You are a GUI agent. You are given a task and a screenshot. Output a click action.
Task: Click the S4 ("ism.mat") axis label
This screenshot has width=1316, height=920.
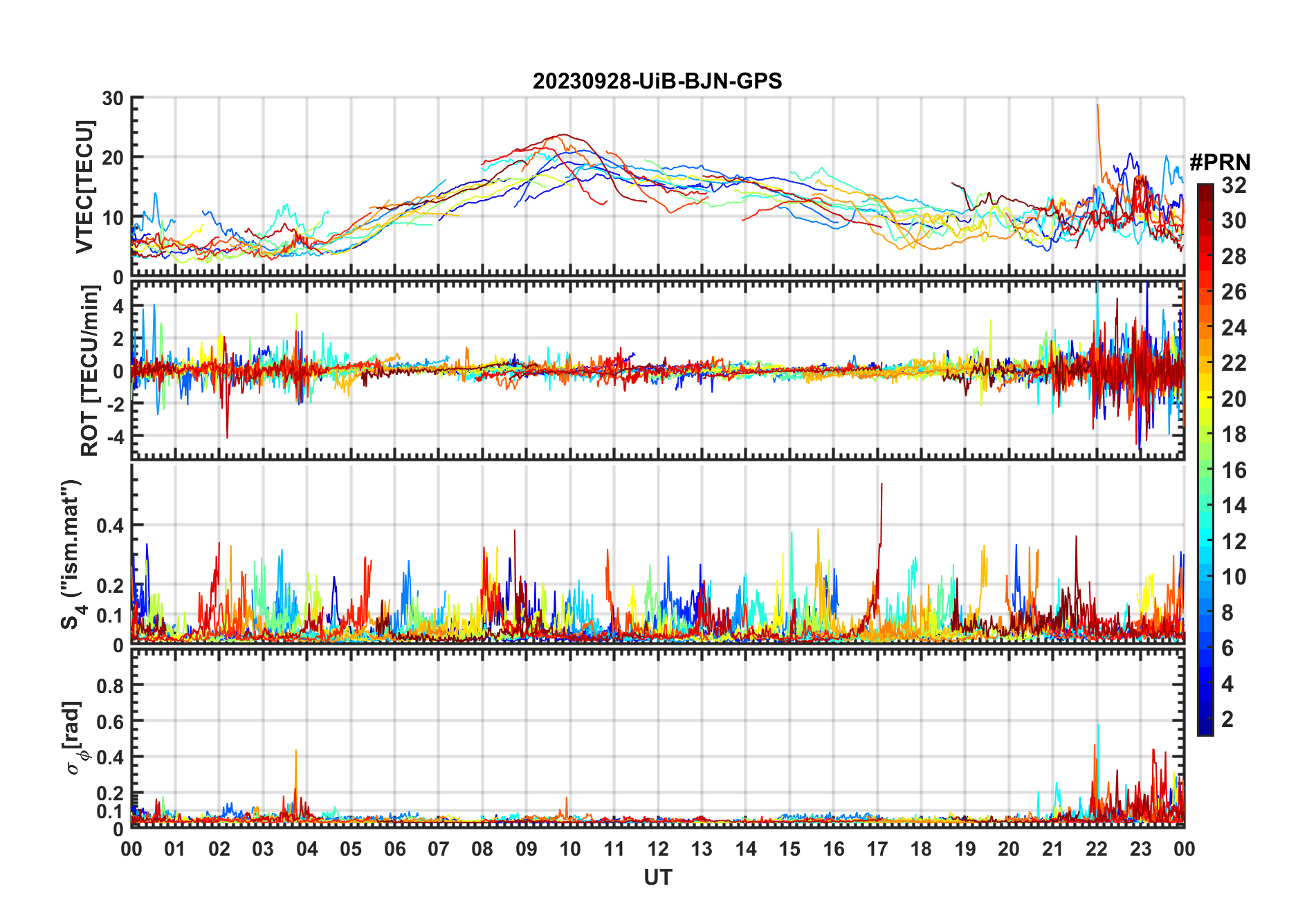pyautogui.click(x=71, y=553)
